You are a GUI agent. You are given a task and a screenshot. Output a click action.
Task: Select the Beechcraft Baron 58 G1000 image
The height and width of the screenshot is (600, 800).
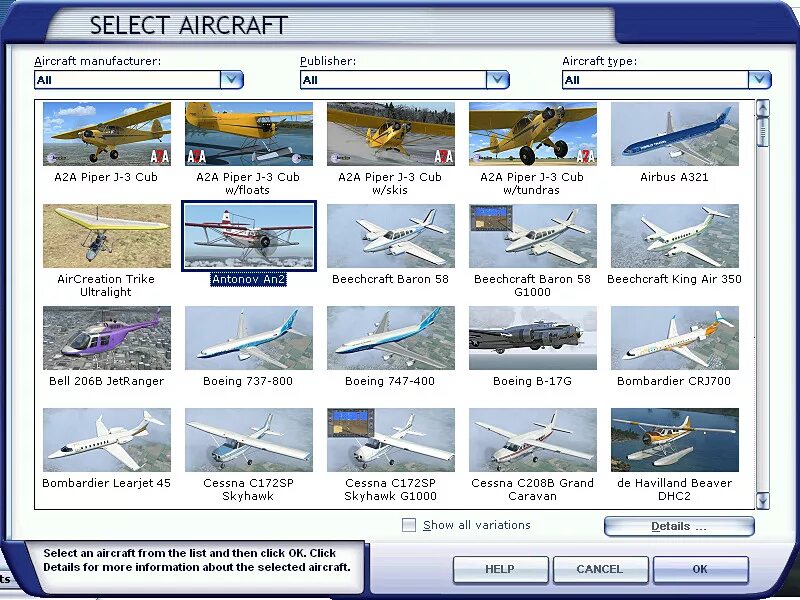(x=533, y=236)
